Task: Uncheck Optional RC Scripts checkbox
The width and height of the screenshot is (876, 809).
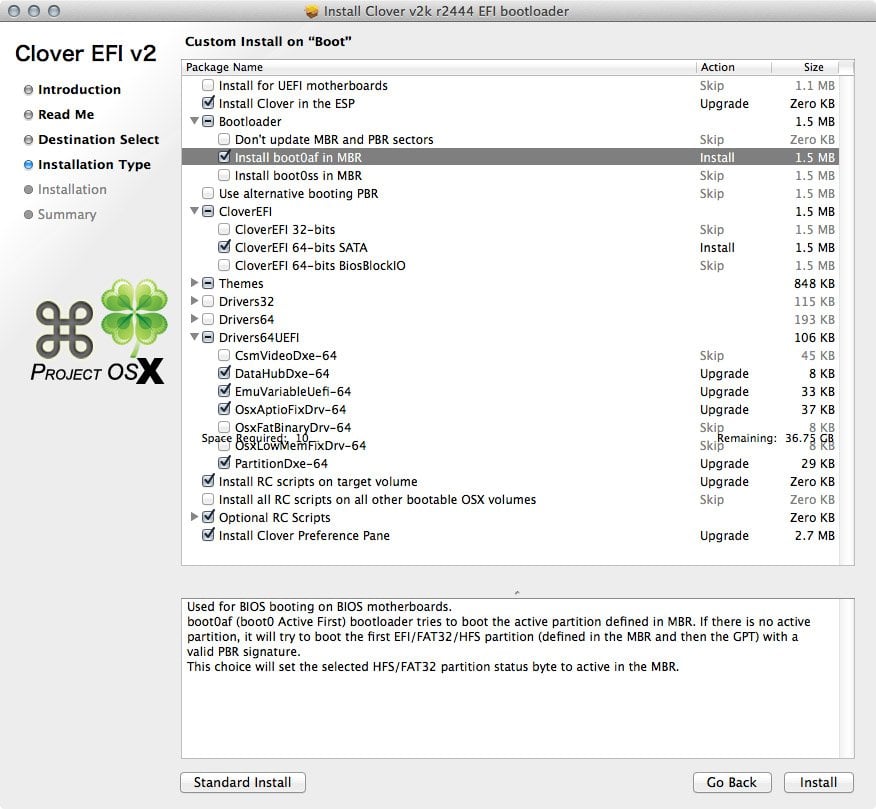Action: coord(208,517)
